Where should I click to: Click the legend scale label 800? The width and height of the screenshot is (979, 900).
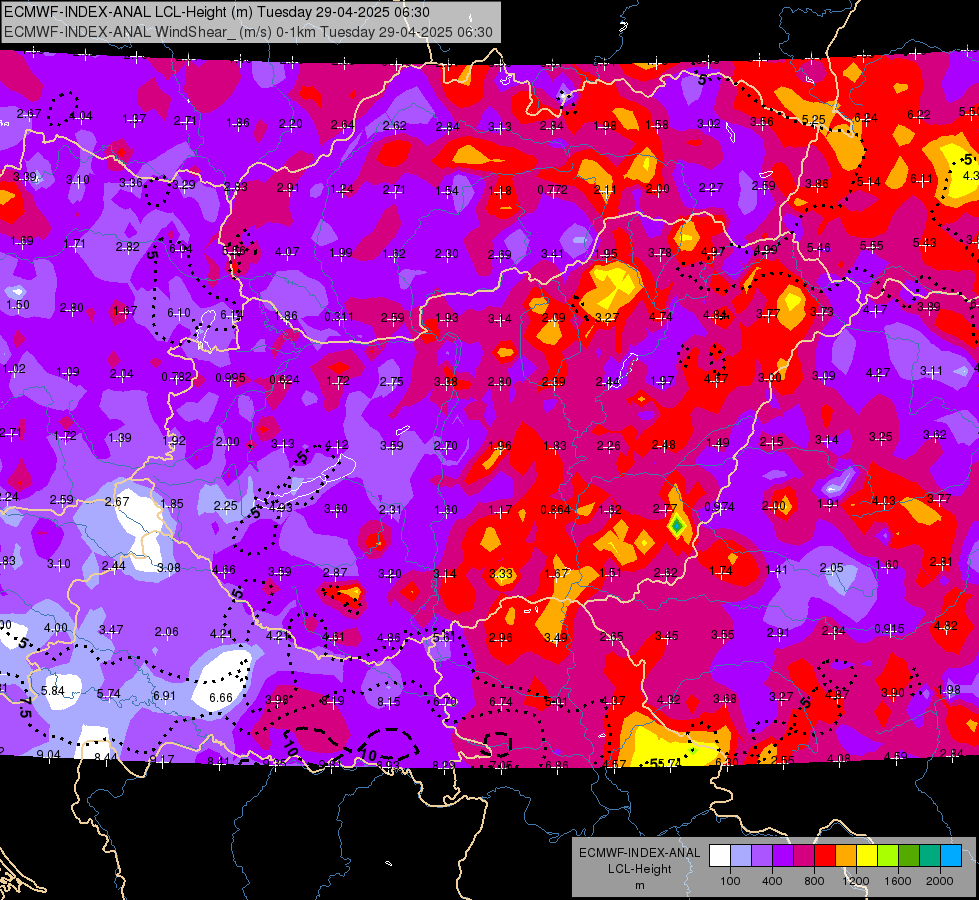[x=814, y=881]
